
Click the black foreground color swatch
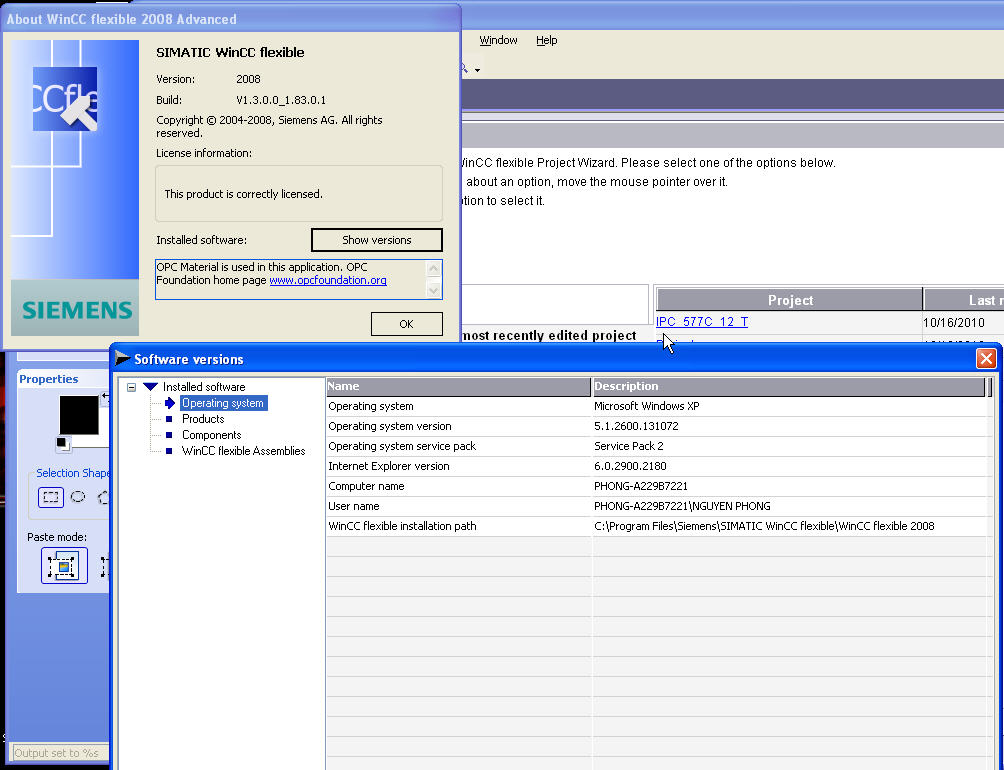pyautogui.click(x=79, y=414)
